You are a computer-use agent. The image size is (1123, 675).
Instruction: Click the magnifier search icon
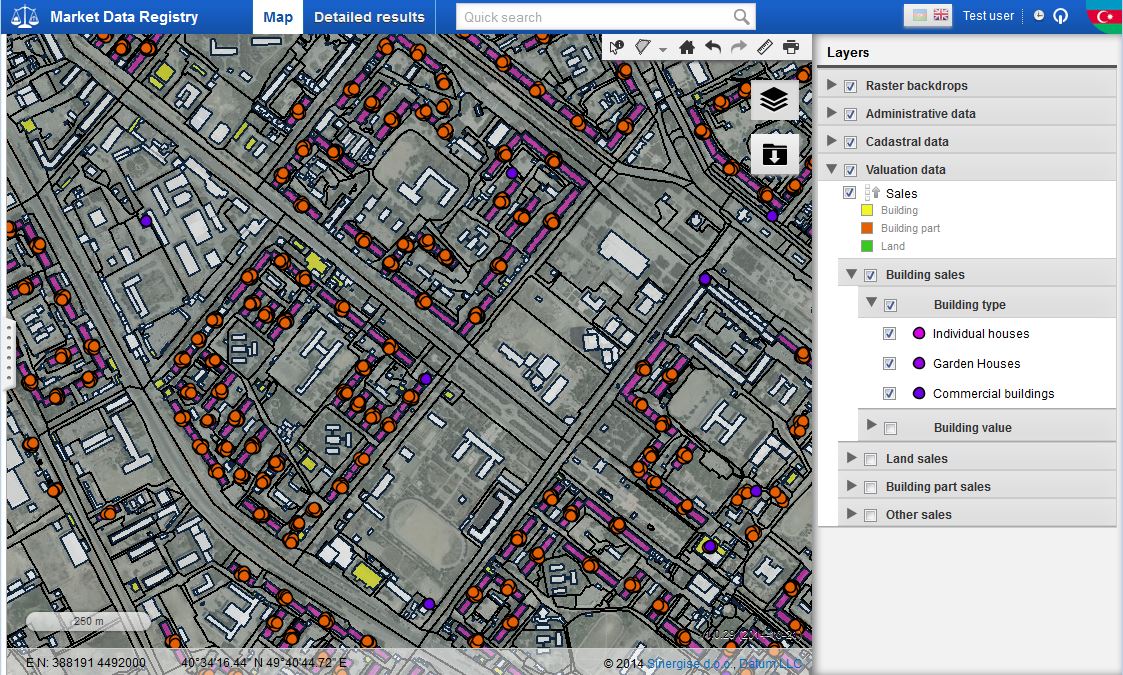point(741,16)
